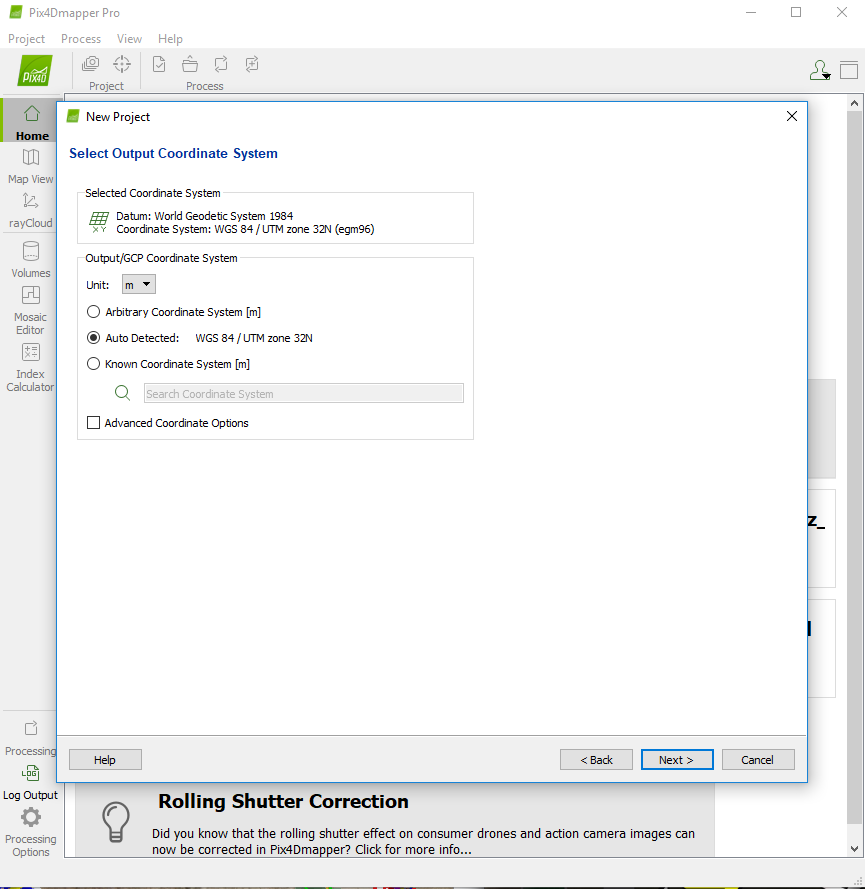Screen dimensions: 865x889
Task: Switch to rayCloud view
Action: click(x=31, y=202)
